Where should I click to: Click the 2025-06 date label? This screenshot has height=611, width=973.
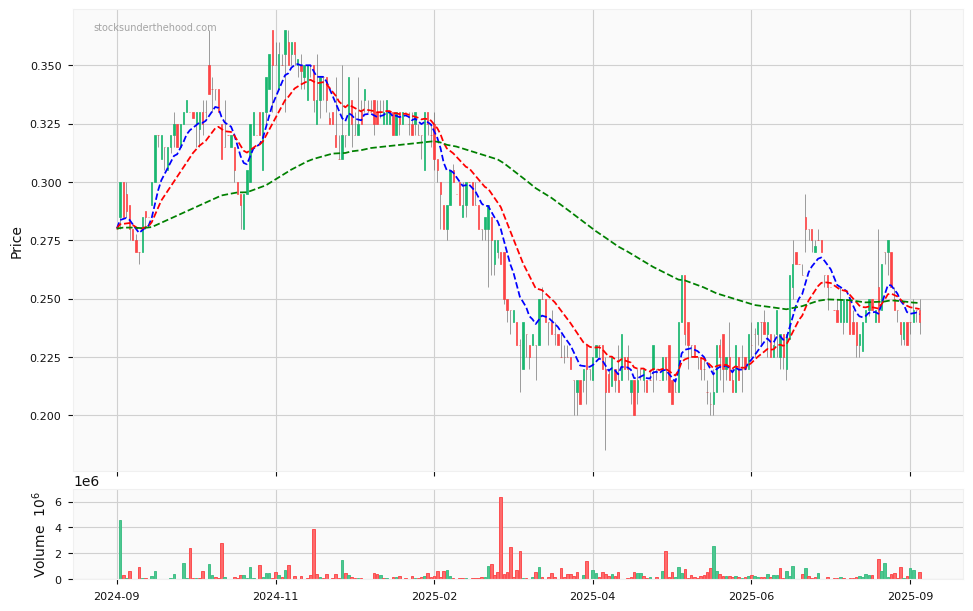751,596
